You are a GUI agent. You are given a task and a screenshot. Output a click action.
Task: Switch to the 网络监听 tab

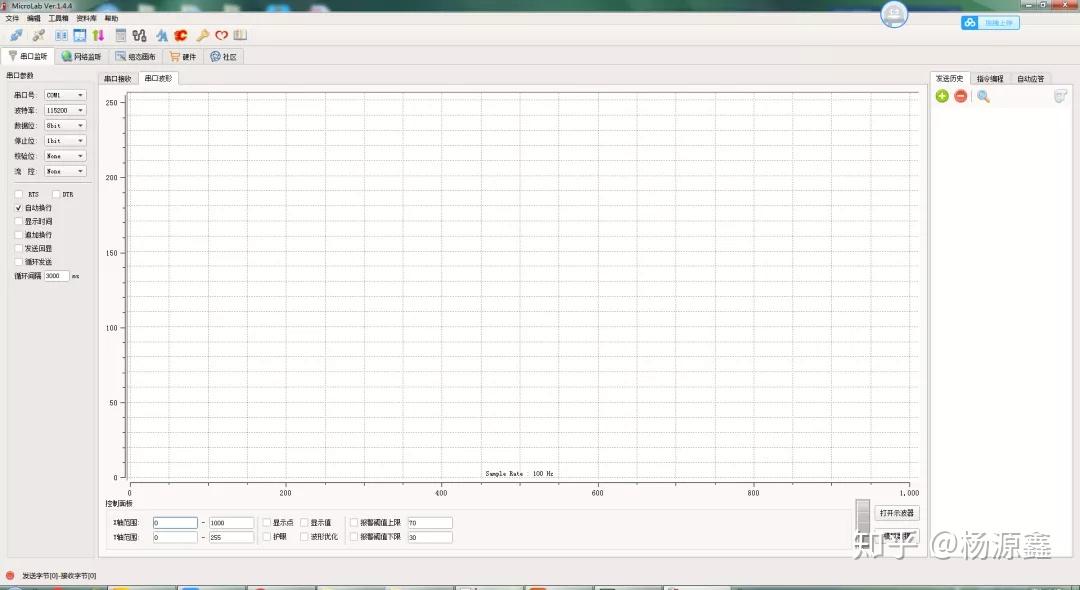[x=81, y=56]
